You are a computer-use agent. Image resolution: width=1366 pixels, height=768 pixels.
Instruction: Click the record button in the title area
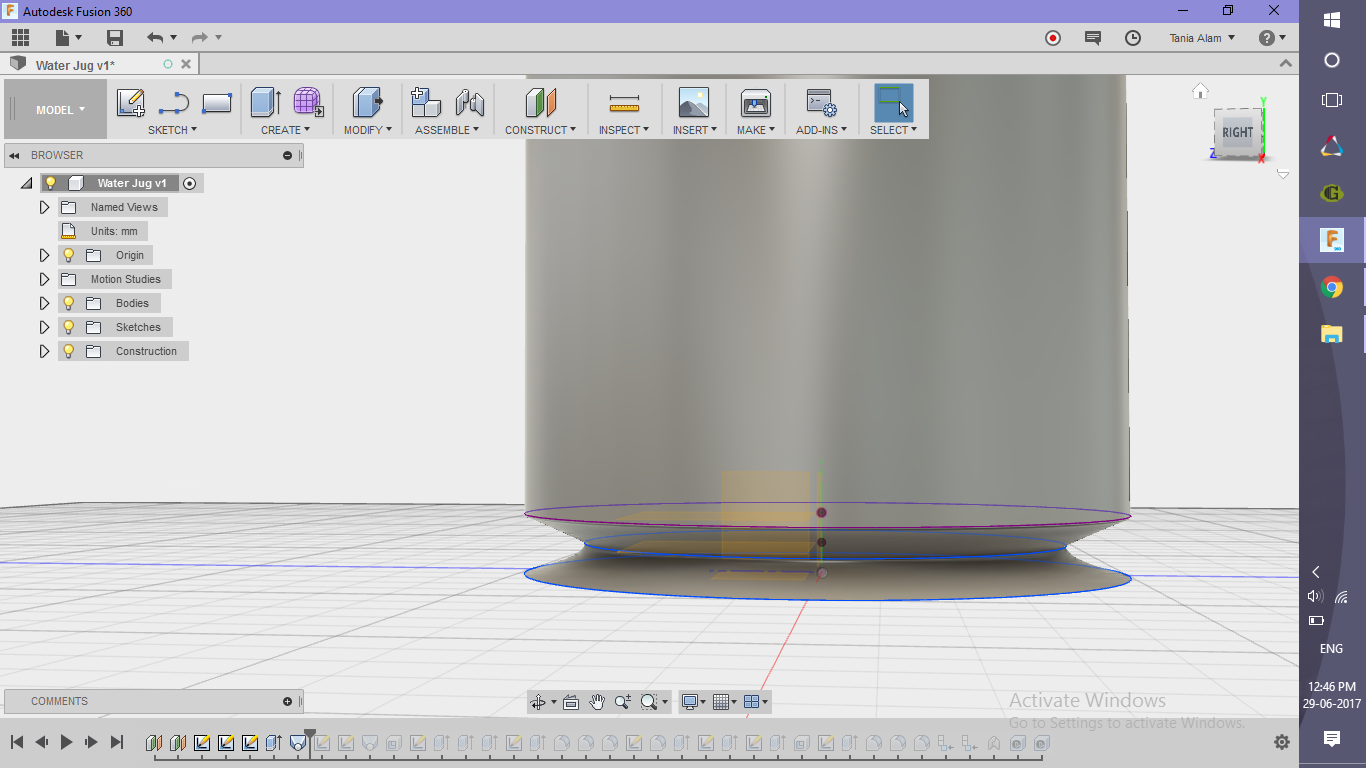pyautogui.click(x=1053, y=38)
